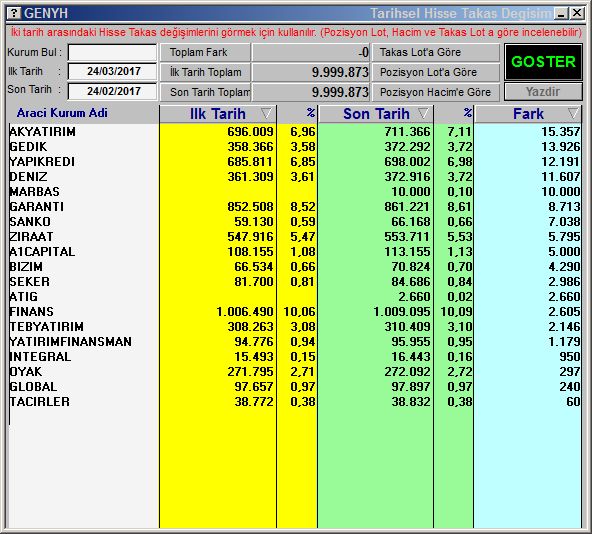The image size is (592, 534).
Task: Select the GEDIK row
Action: pyautogui.click(x=295, y=147)
